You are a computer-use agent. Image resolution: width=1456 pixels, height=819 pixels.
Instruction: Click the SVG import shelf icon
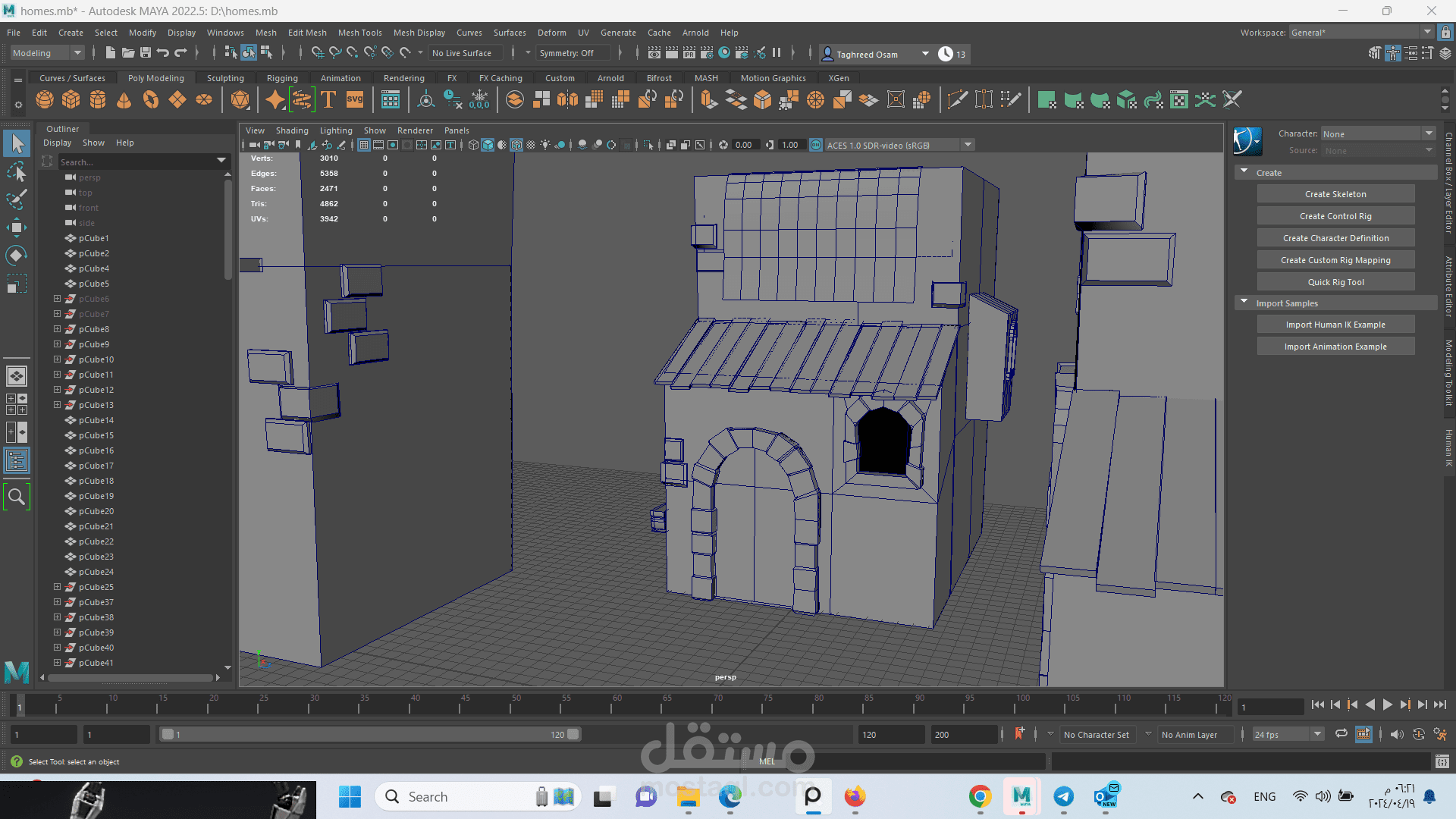click(x=355, y=100)
